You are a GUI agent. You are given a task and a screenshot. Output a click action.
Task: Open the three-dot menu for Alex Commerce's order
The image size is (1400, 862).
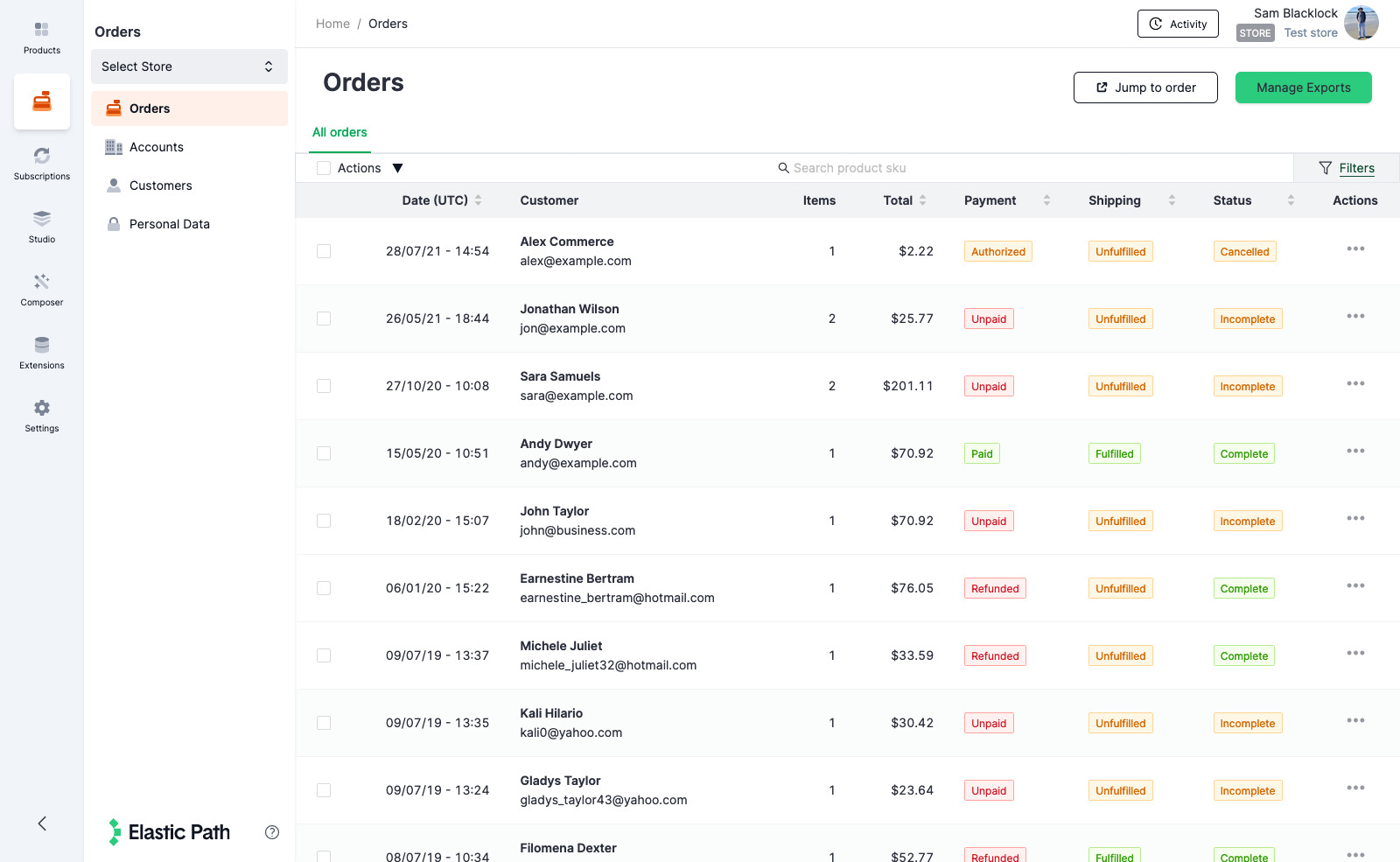click(x=1355, y=249)
